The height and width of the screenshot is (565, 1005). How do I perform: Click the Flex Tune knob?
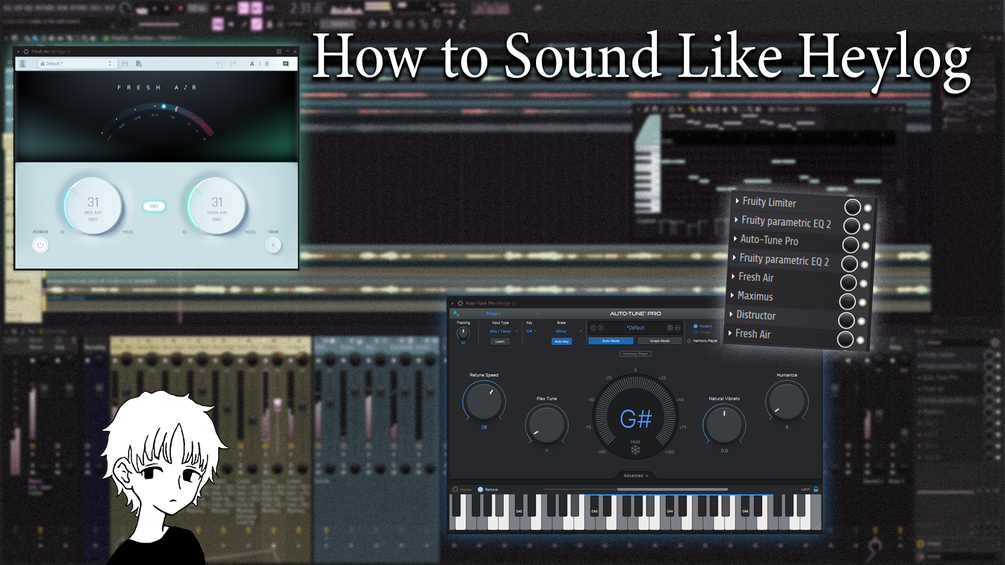(546, 425)
